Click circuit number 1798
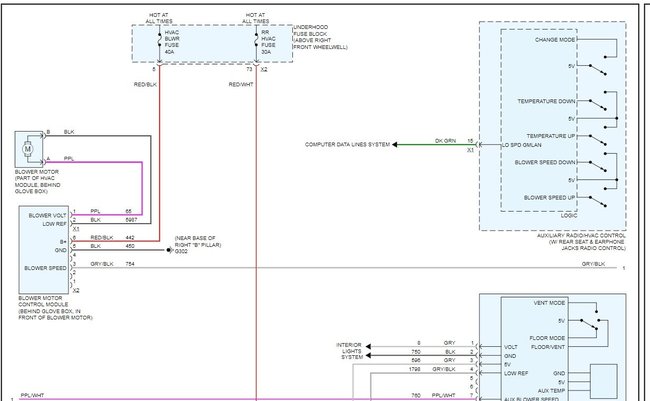The height and width of the screenshot is (401, 650). click(x=415, y=369)
